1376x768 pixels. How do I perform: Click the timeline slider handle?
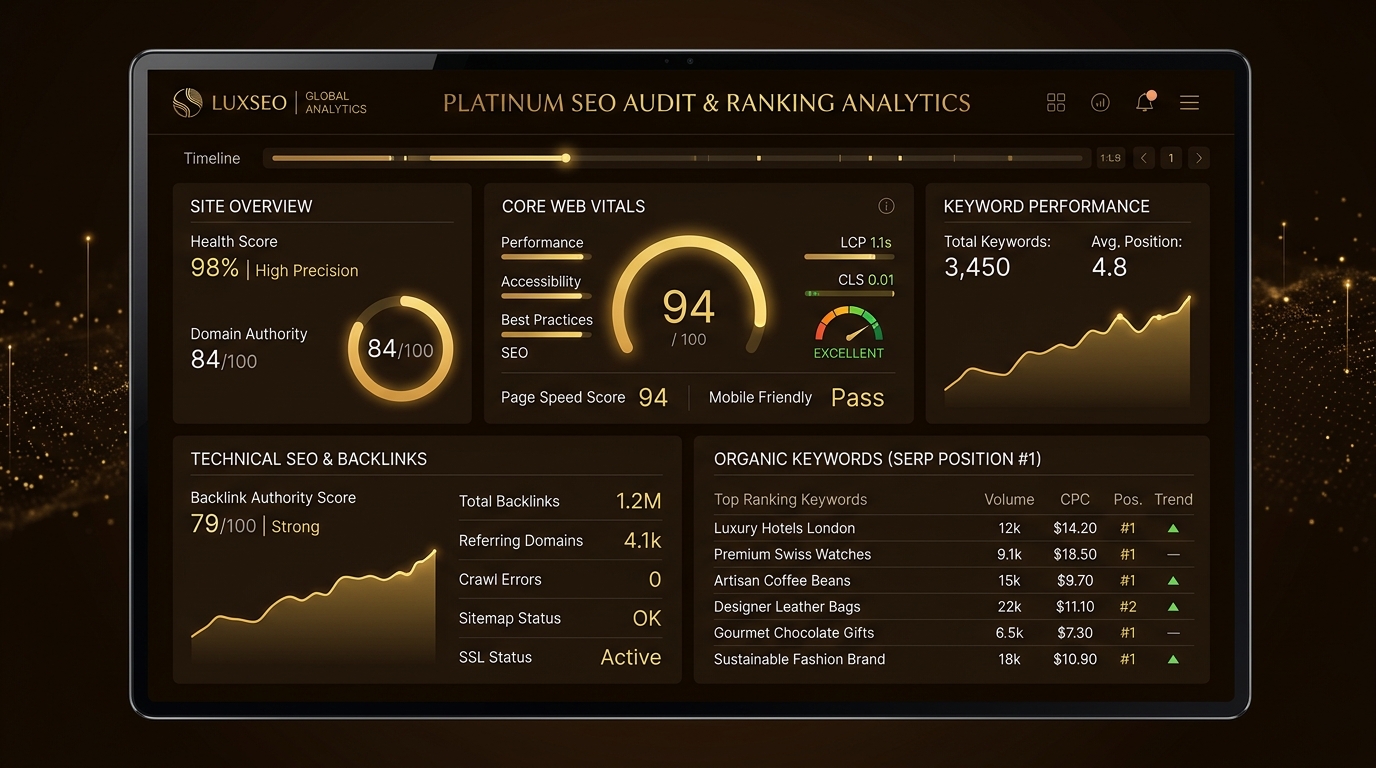[x=566, y=158]
